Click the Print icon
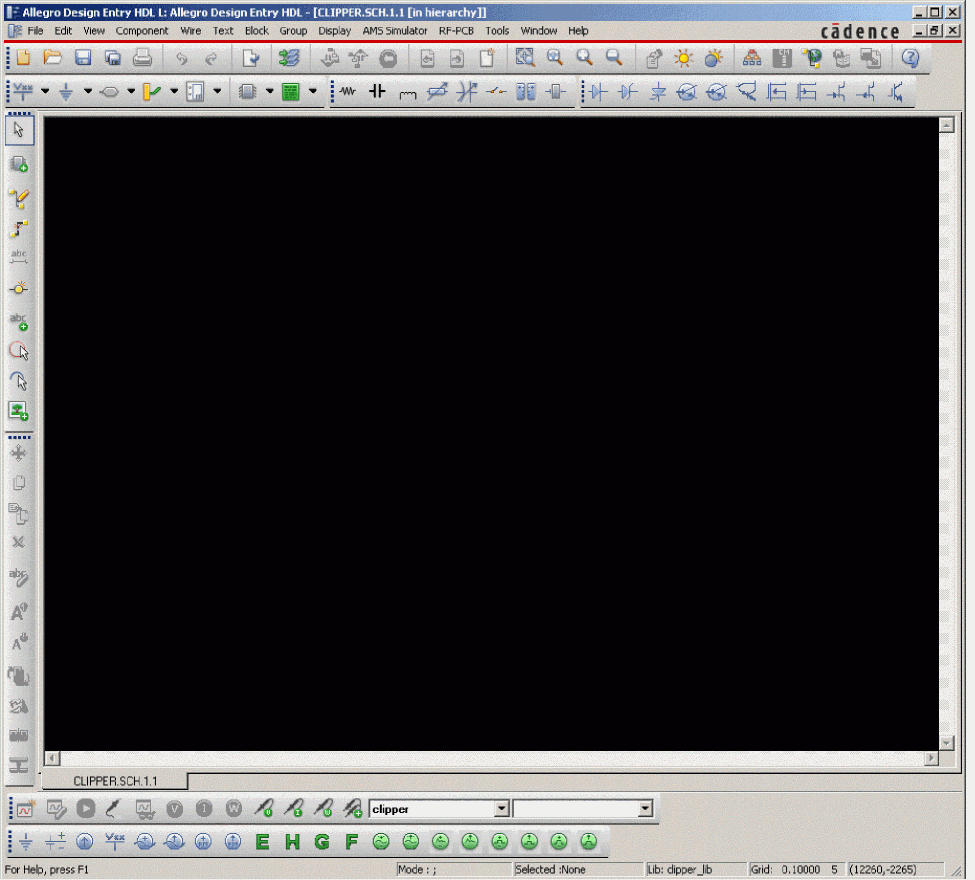Viewport: 975px width, 880px height. 142,58
